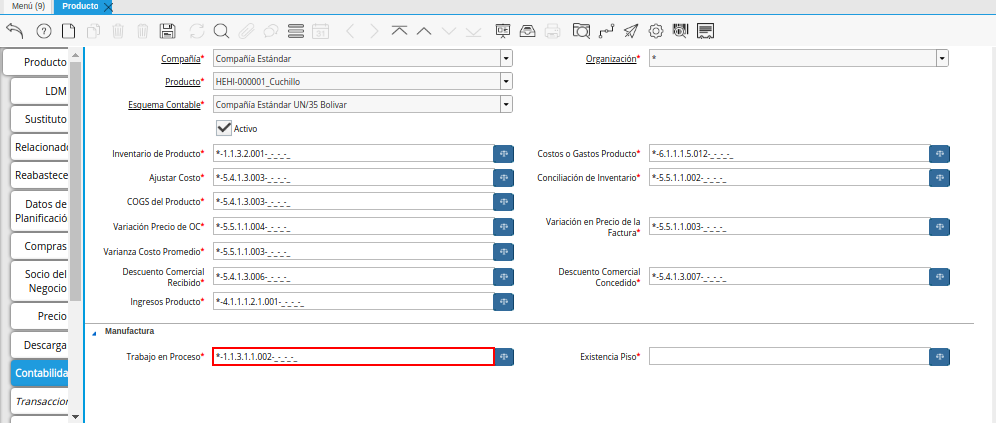
Task: Open account lookup for Conciliación de Inventario
Action: click(939, 177)
